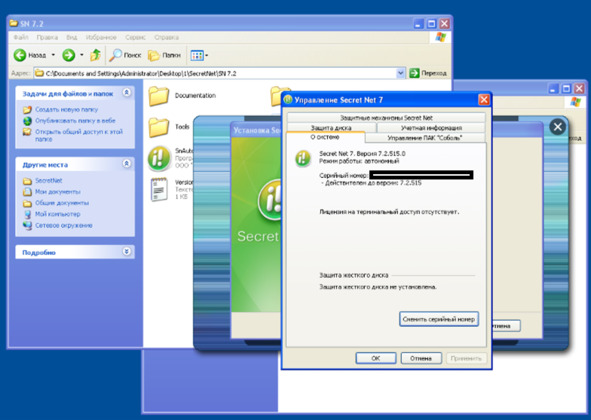This screenshot has height=420, width=591.
Task: Open the Правка menu
Action: pos(47,37)
